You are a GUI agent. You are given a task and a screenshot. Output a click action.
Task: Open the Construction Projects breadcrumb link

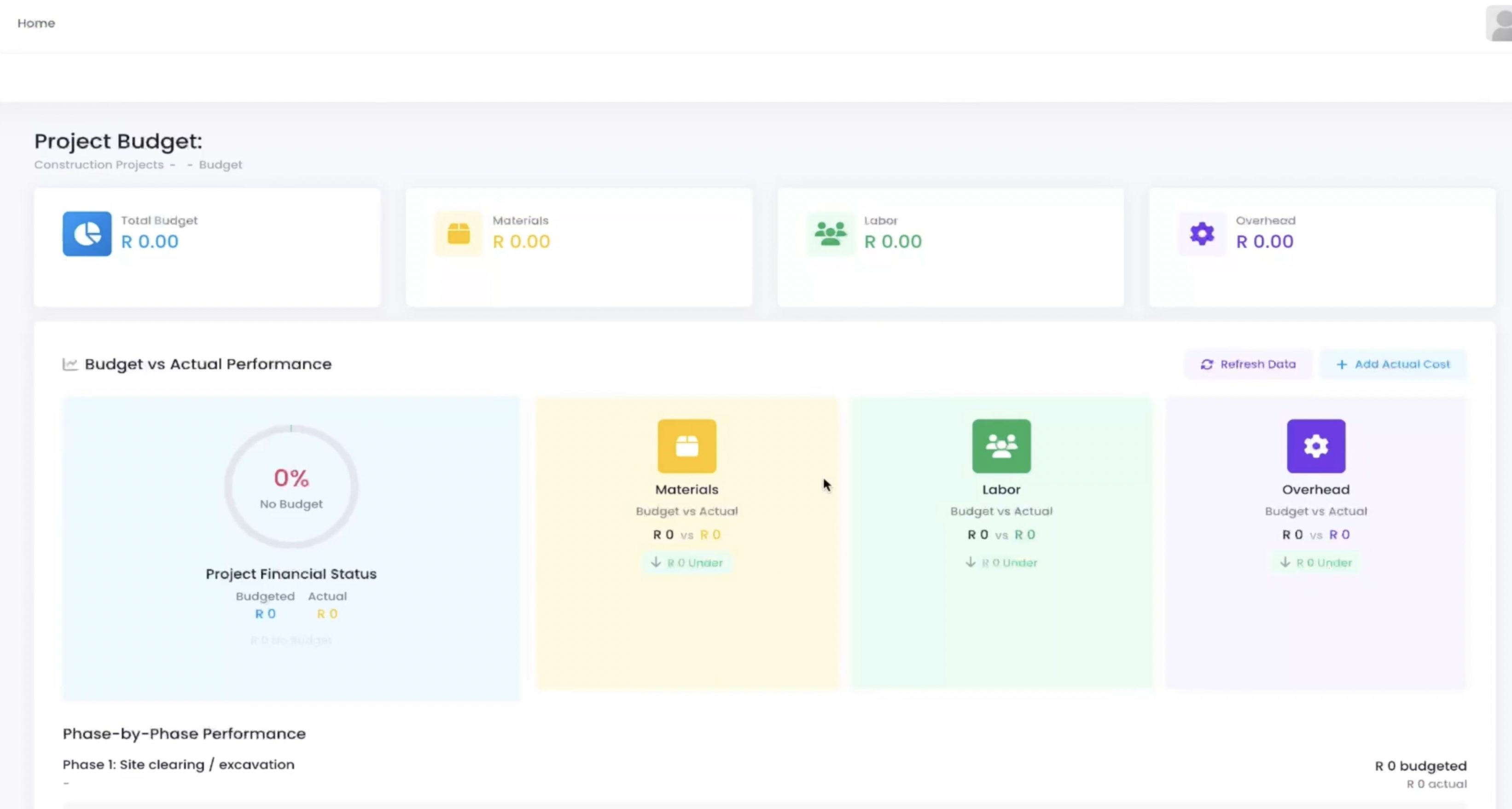(x=99, y=165)
